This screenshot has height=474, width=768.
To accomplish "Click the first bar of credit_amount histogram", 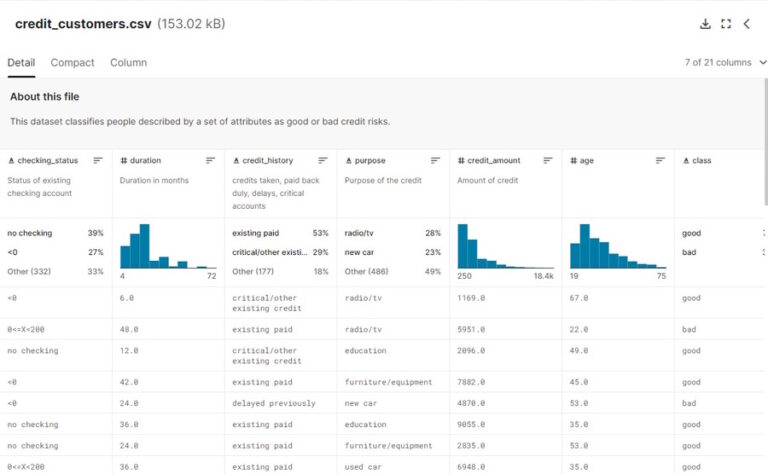I will (x=463, y=246).
